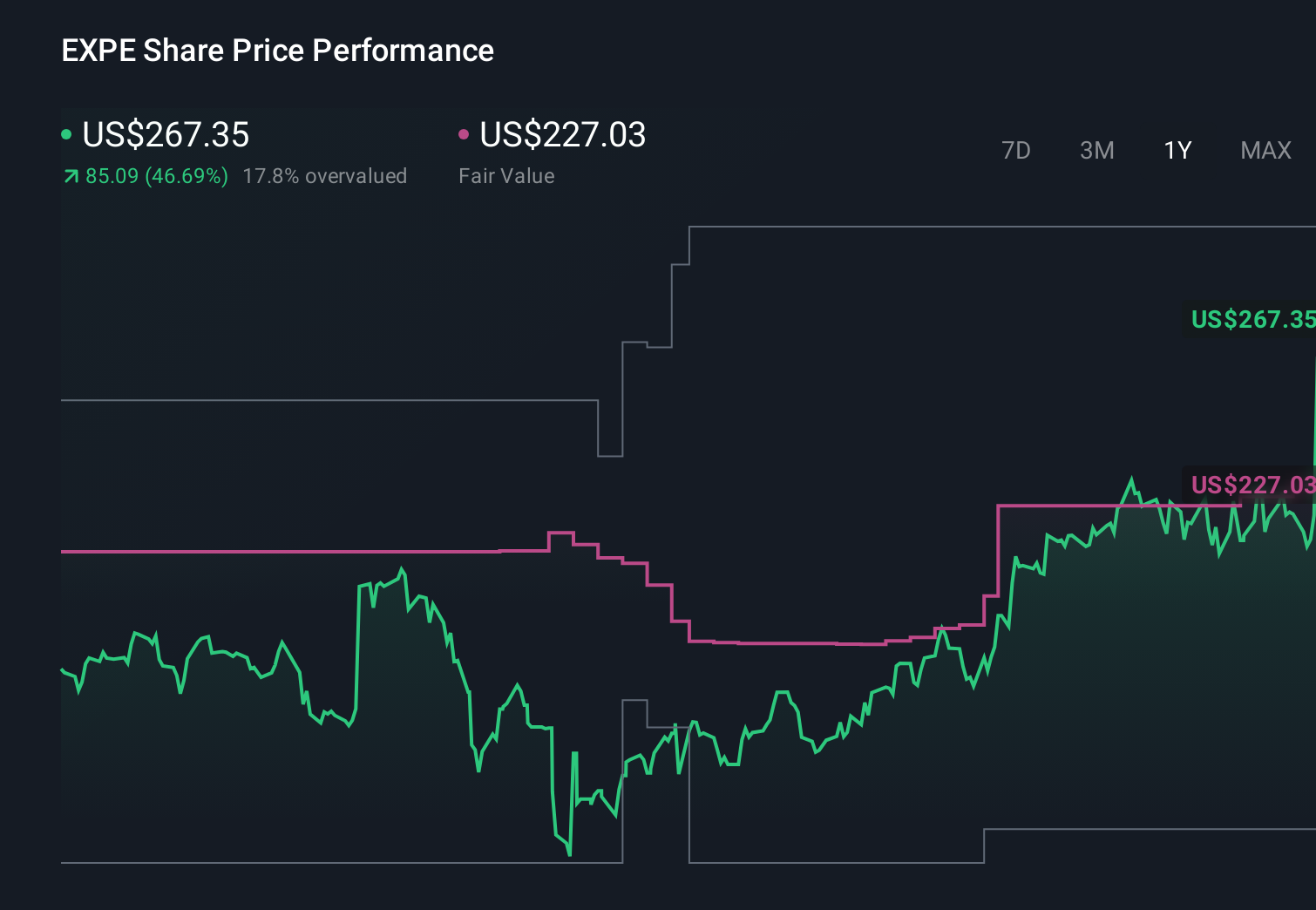Switch to the 3M time range
Viewport: 1316px width, 910px height.
tap(1096, 150)
